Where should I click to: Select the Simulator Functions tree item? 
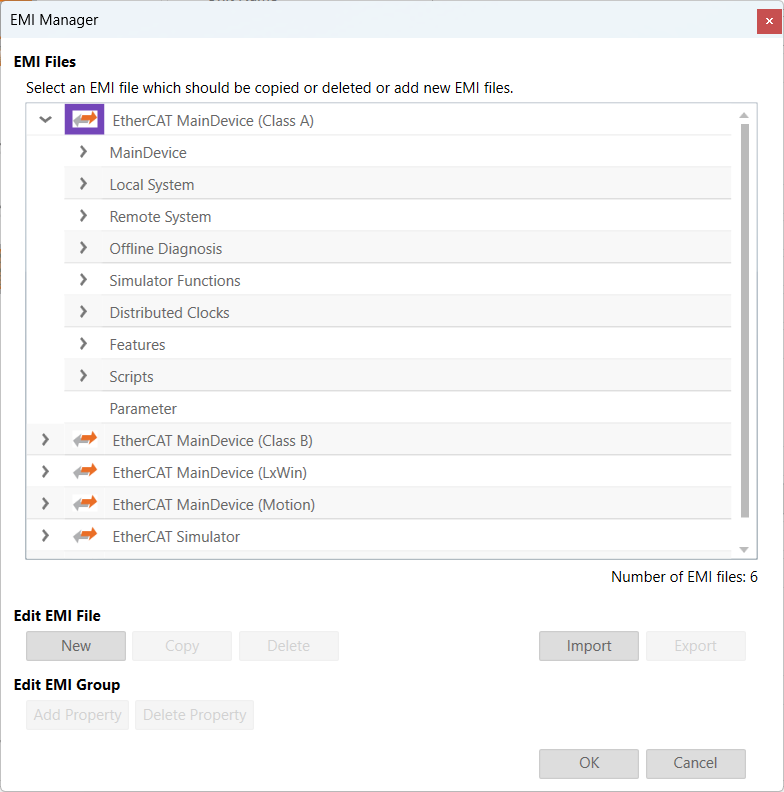pos(175,280)
